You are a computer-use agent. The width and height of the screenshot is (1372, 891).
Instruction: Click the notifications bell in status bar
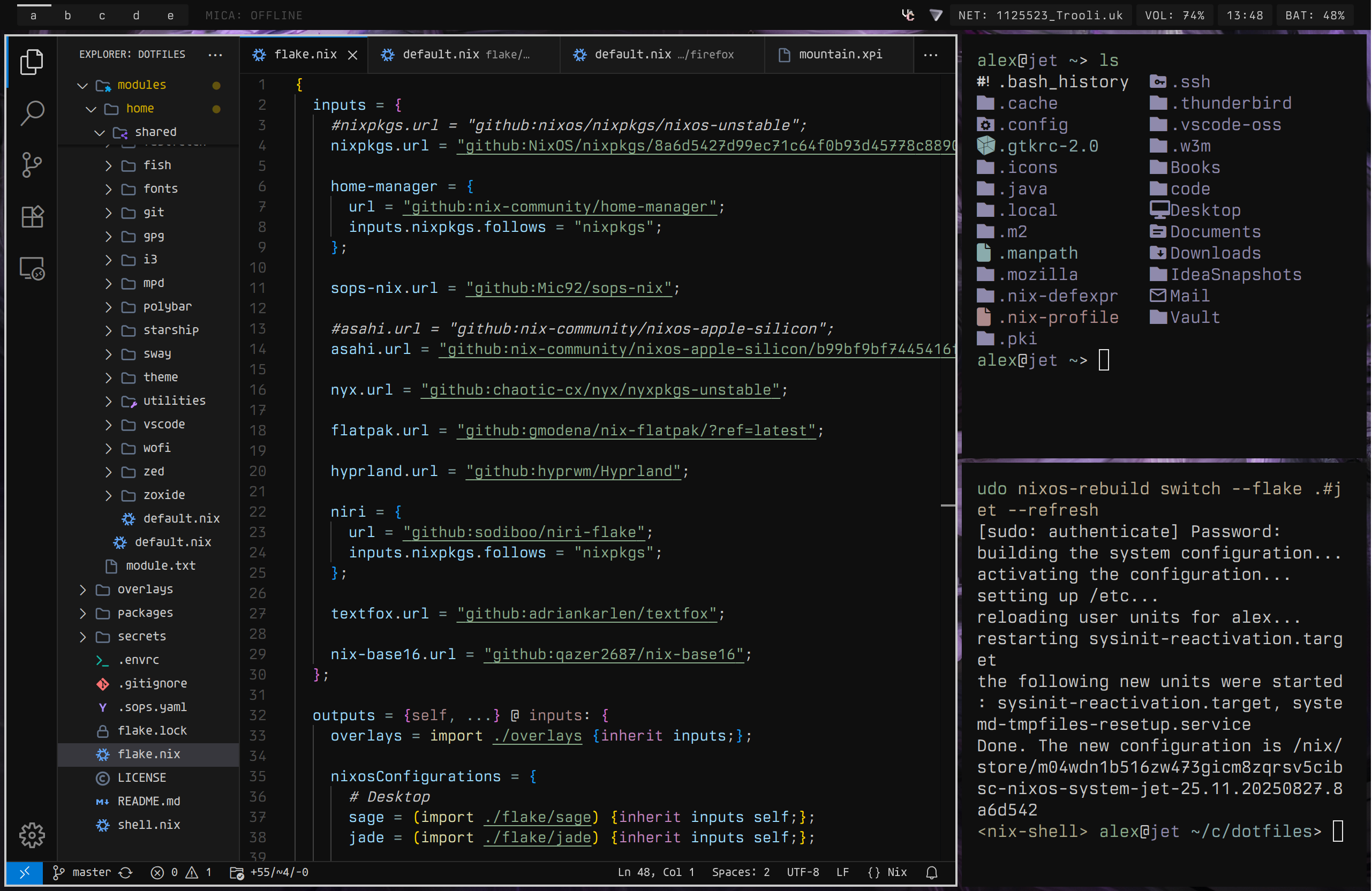(x=931, y=872)
